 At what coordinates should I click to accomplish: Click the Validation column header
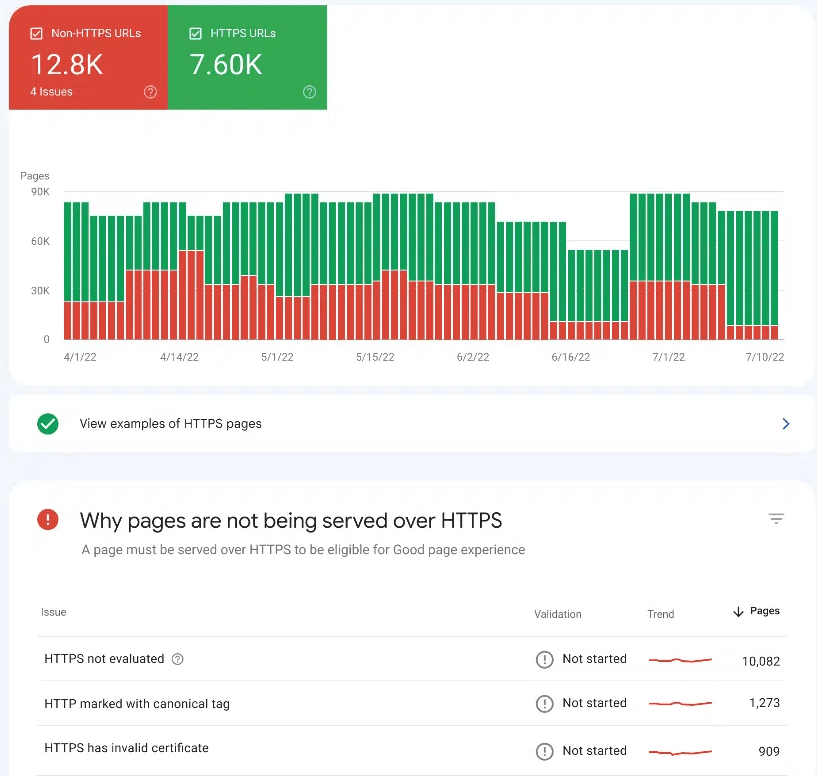(558, 614)
